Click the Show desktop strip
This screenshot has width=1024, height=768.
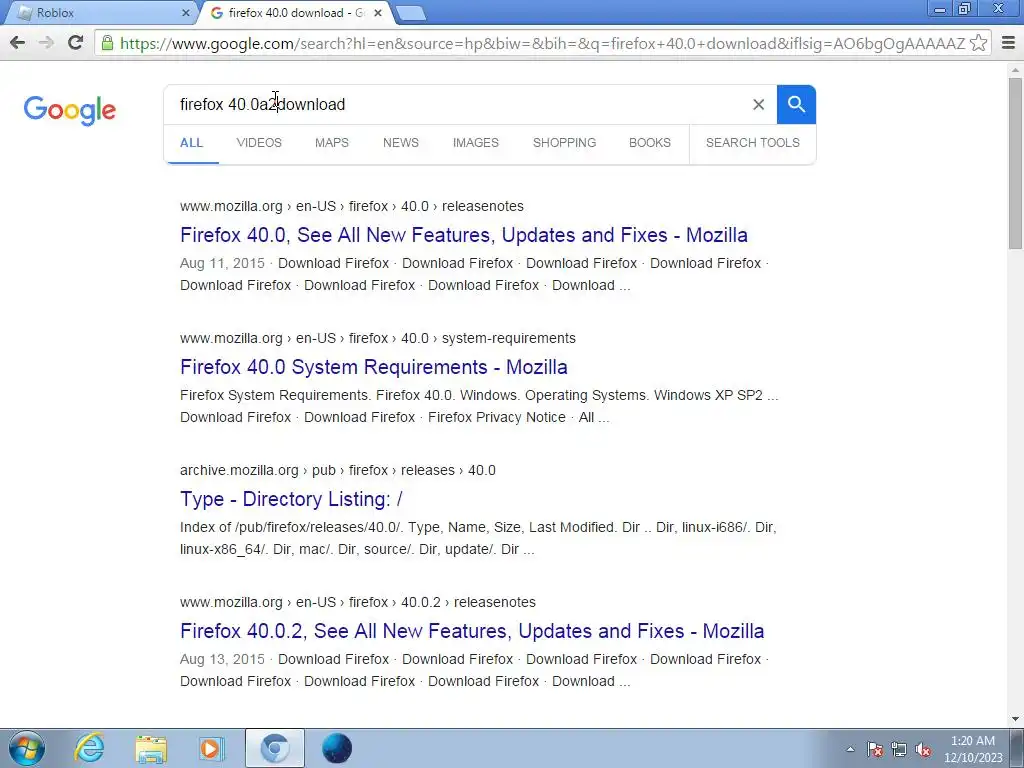[x=1017, y=748]
